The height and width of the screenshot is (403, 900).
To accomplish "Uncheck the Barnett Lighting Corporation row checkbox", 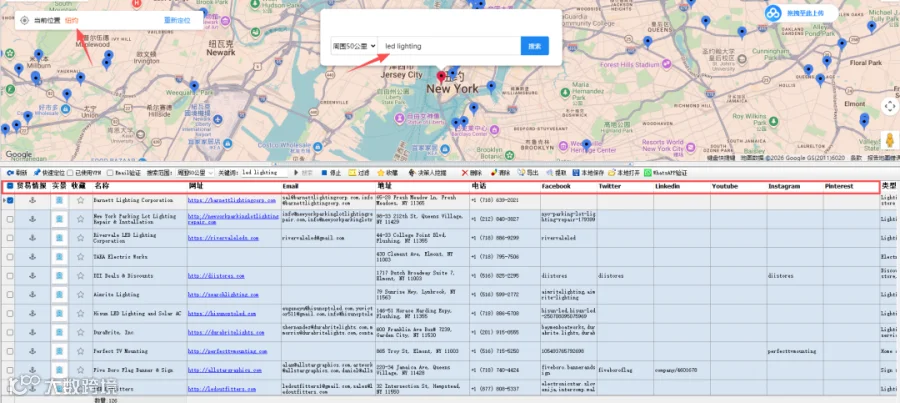I will [x=10, y=200].
